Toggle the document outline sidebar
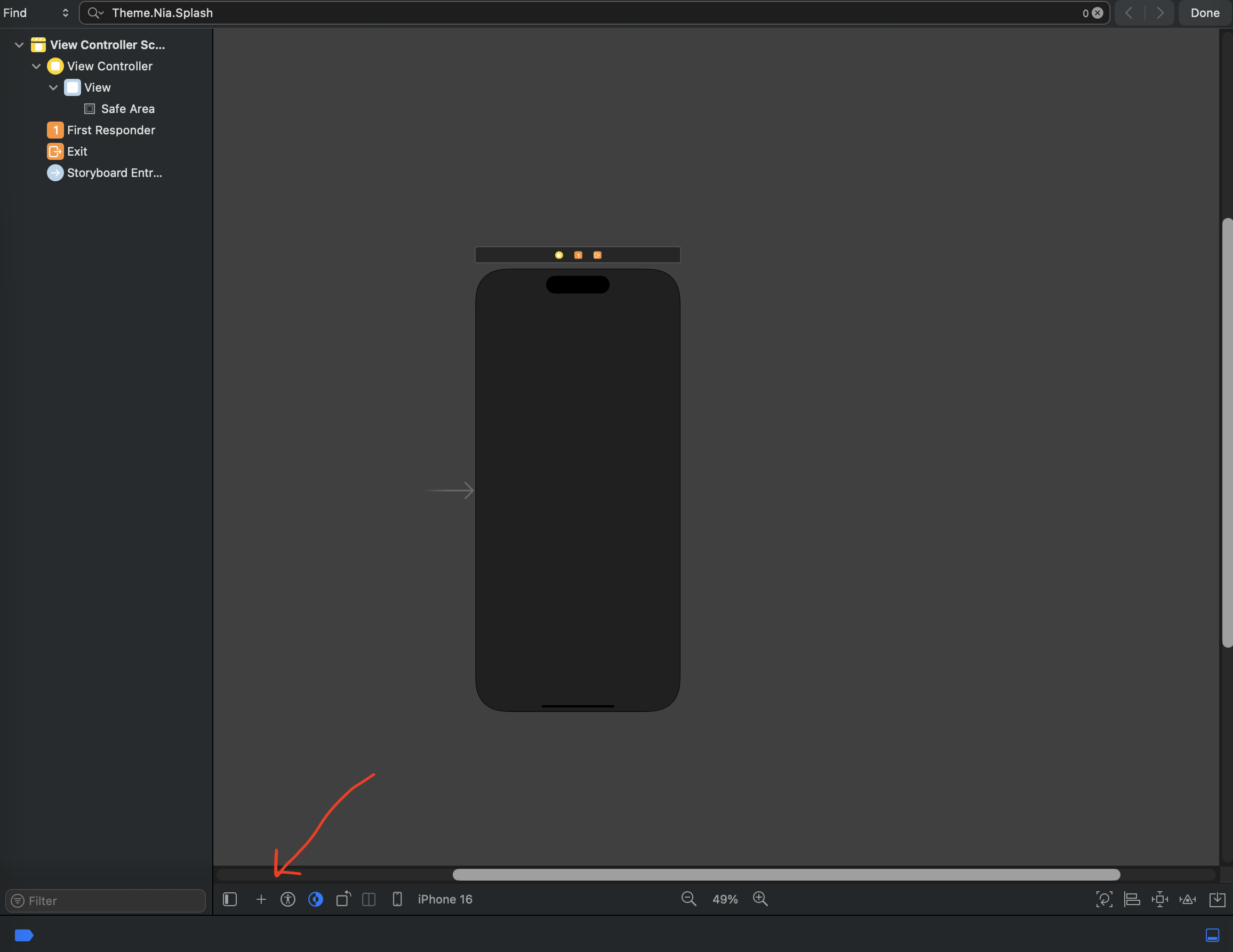This screenshot has height=952, width=1233. 230,900
